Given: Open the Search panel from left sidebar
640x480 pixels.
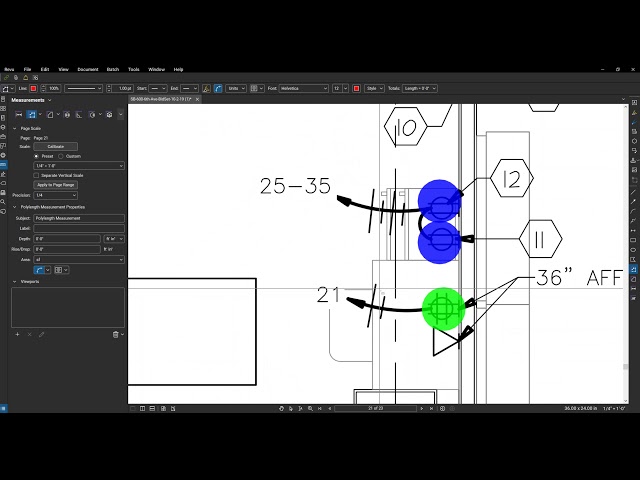Looking at the screenshot, I should click(3, 202).
